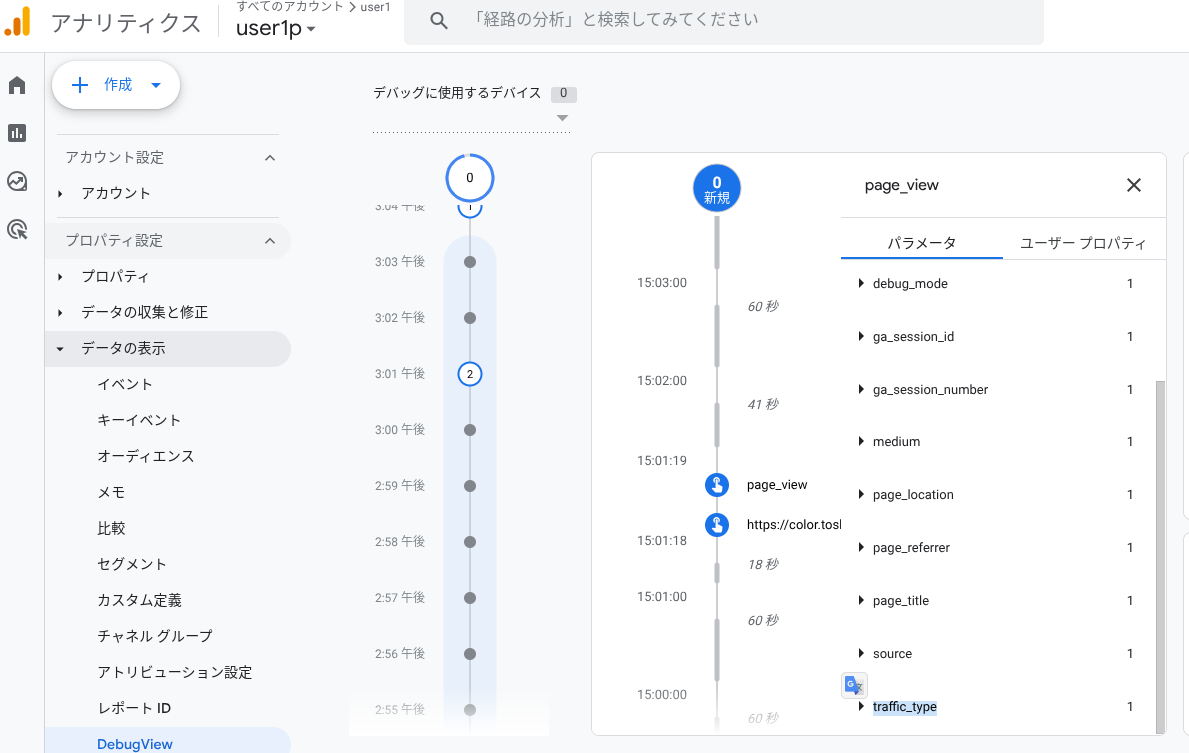Open レポート ID in the sidebar

tap(134, 708)
